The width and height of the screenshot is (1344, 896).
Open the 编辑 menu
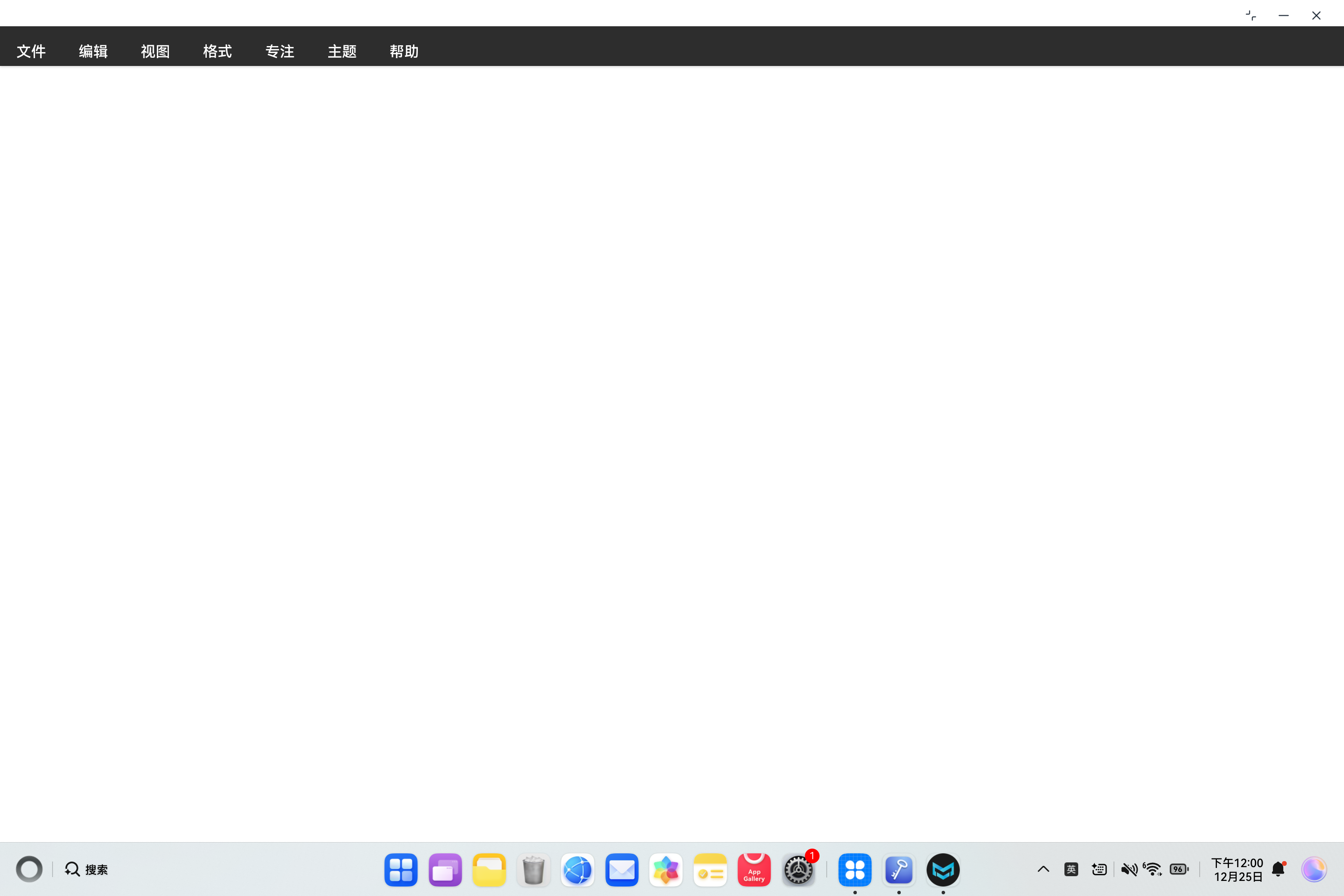(x=93, y=51)
